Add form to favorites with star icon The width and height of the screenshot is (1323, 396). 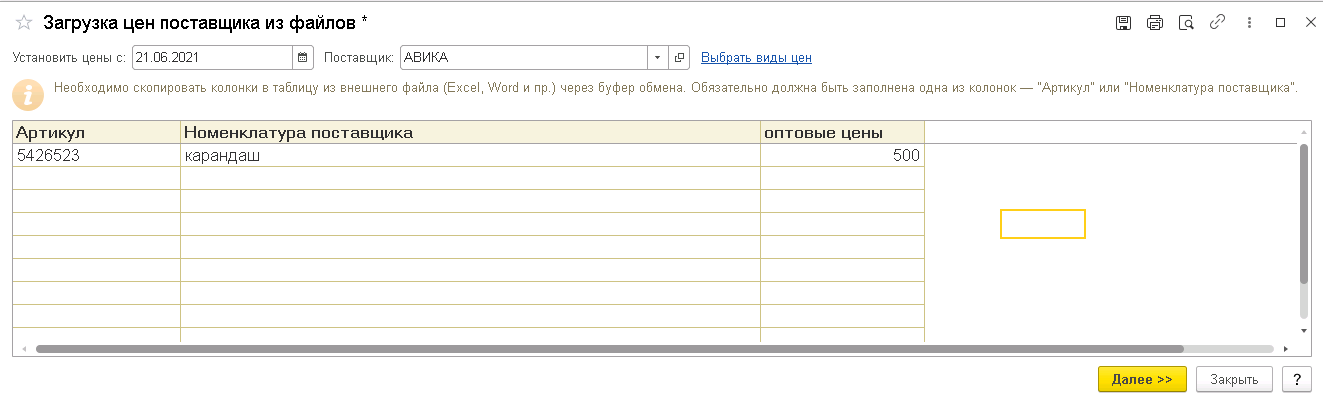24,22
